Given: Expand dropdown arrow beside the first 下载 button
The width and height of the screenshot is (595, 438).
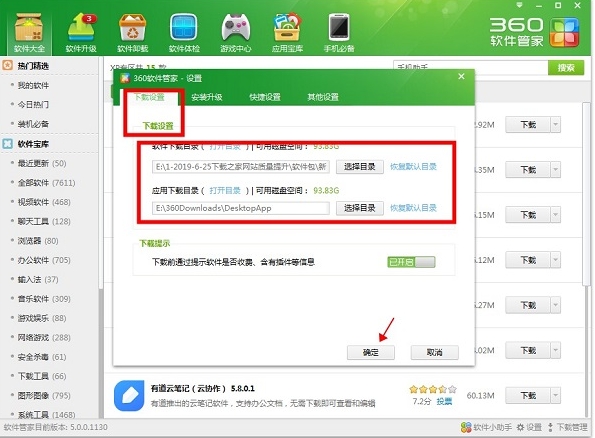Looking at the screenshot, I should pyautogui.click(x=556, y=125).
